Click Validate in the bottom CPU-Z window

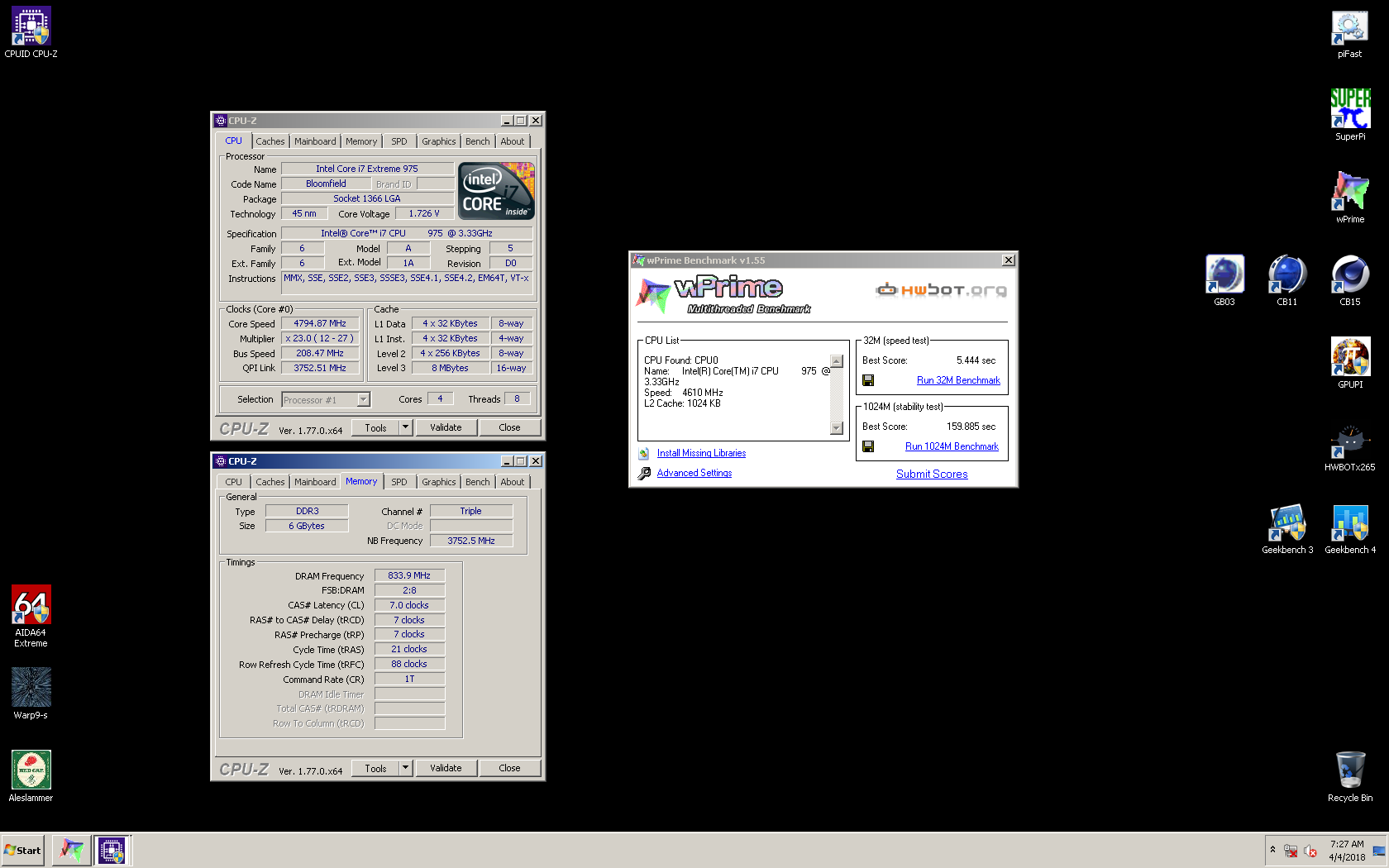coord(446,768)
